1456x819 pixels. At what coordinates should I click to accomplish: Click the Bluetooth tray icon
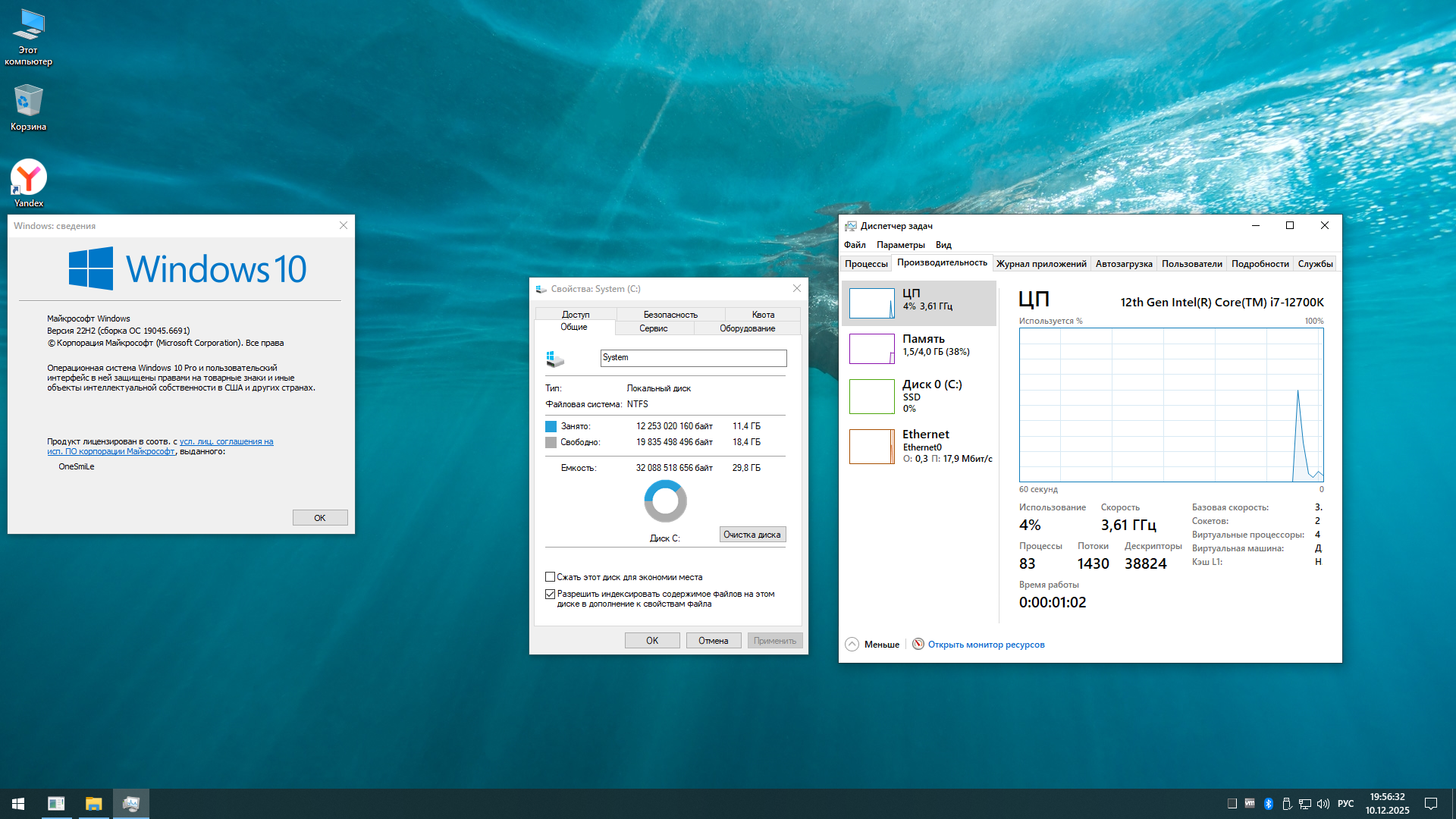point(1268,803)
